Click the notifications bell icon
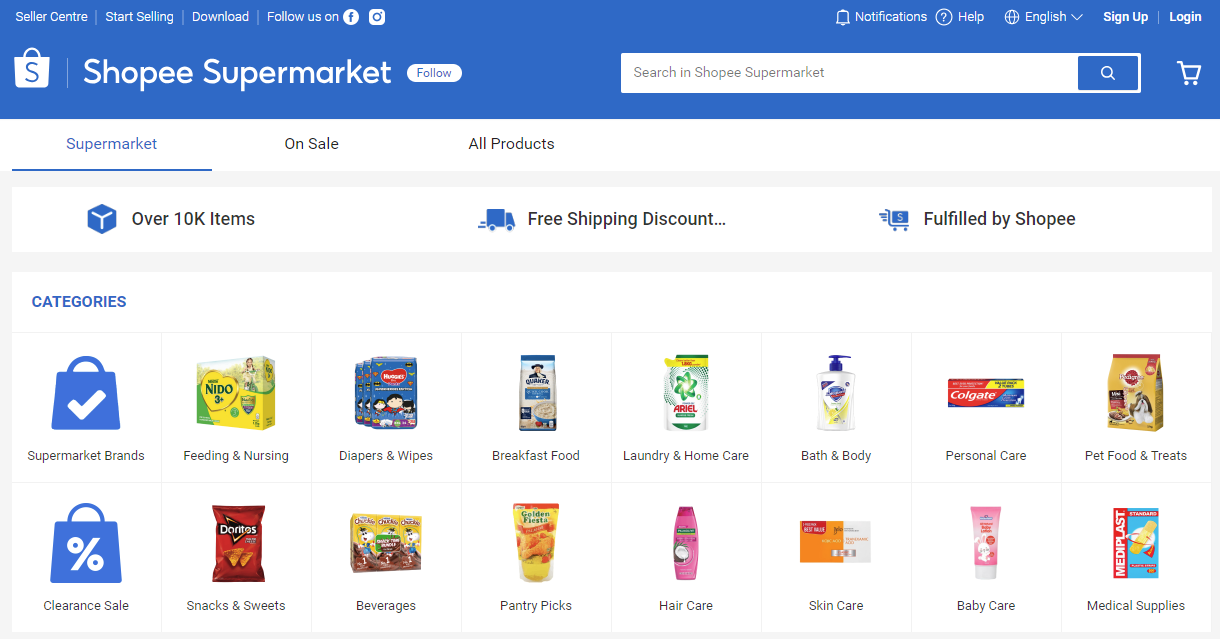1220x639 pixels. click(x=841, y=16)
